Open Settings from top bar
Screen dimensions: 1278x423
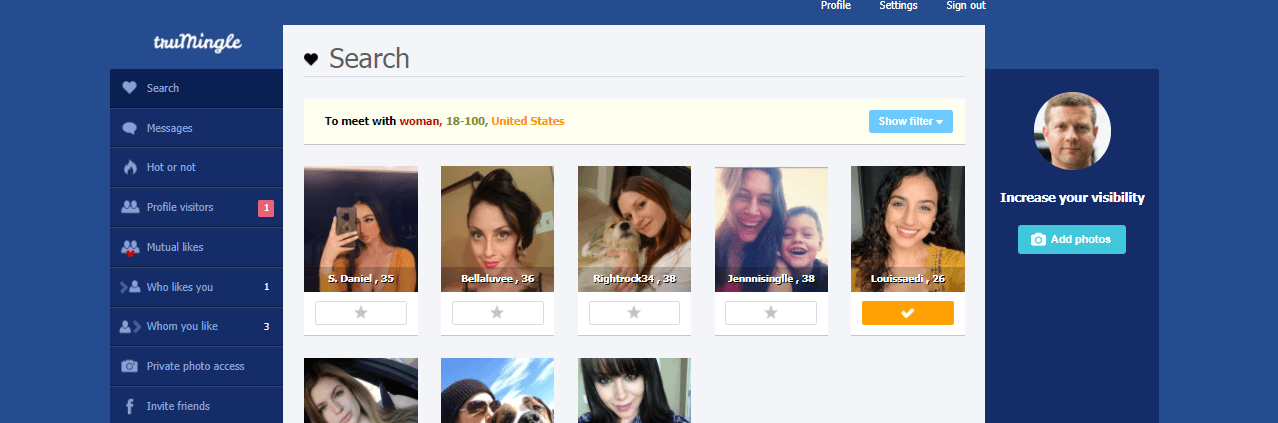(x=898, y=6)
